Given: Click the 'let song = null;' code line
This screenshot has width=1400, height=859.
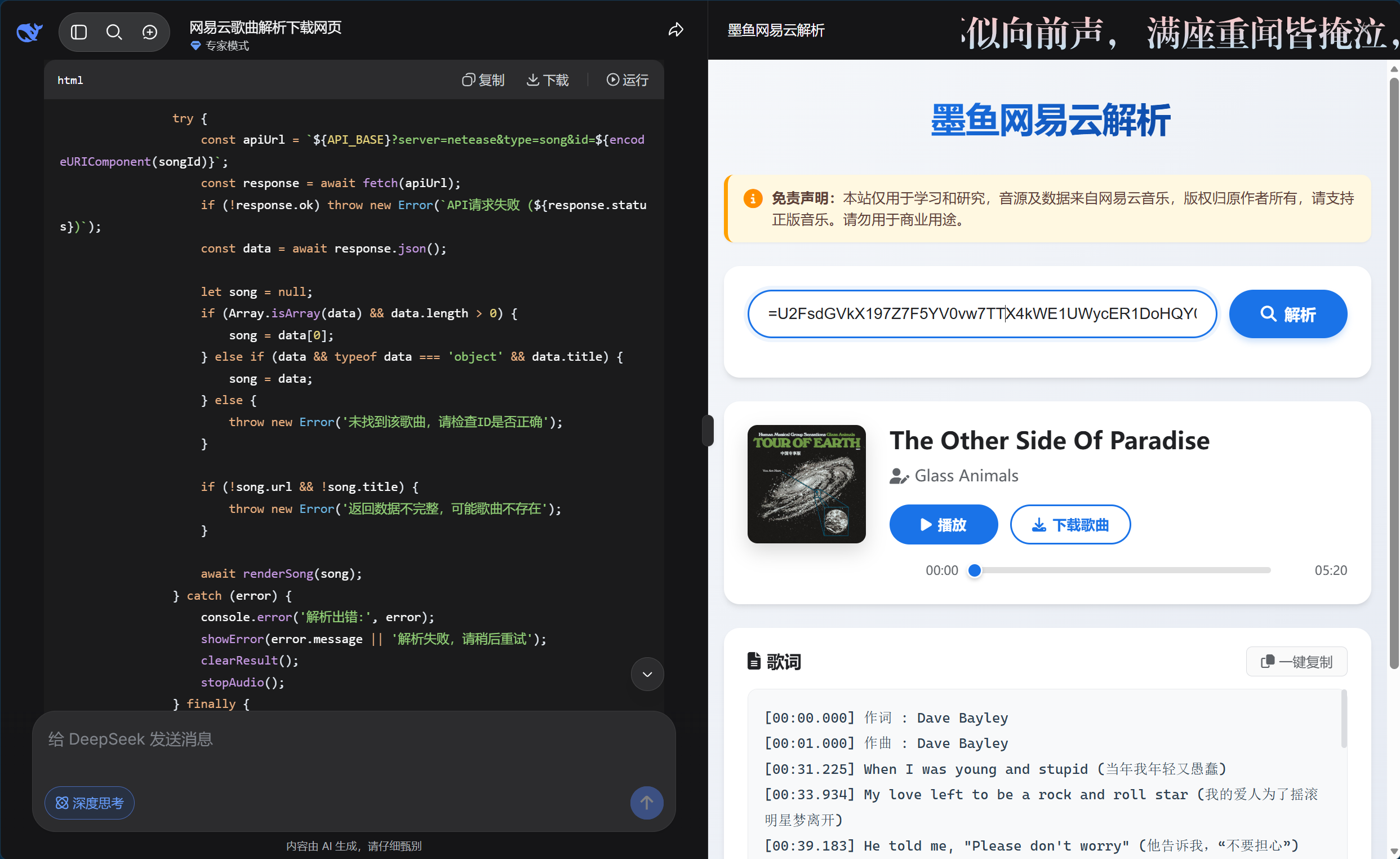Looking at the screenshot, I should [256, 291].
